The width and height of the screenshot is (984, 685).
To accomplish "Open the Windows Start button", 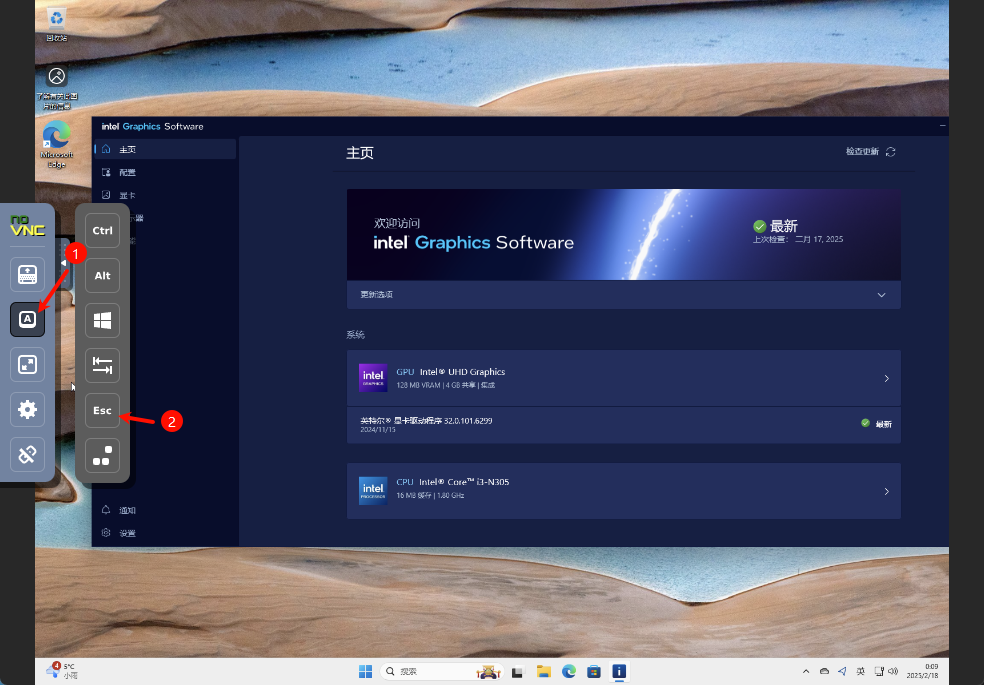I will 365,671.
